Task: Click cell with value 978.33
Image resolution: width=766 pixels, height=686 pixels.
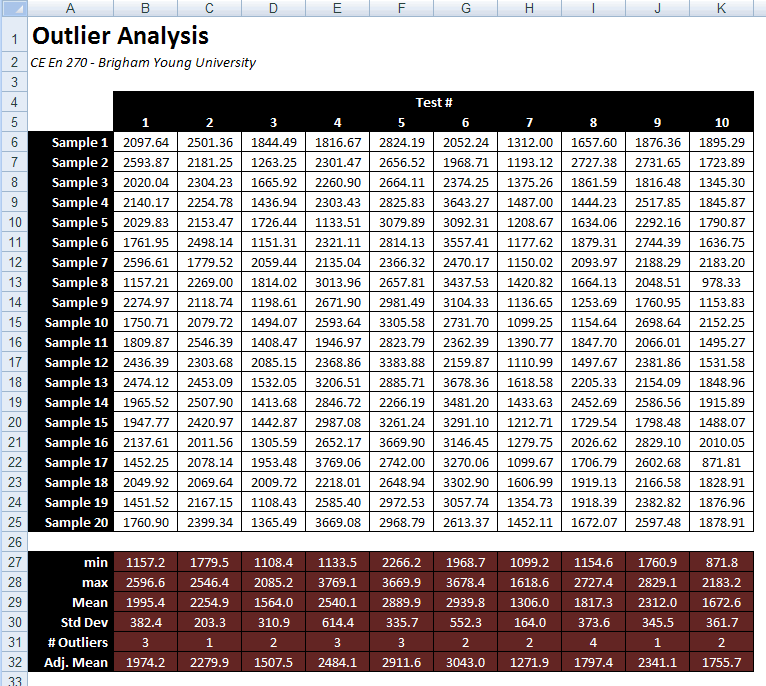Action: [722, 282]
